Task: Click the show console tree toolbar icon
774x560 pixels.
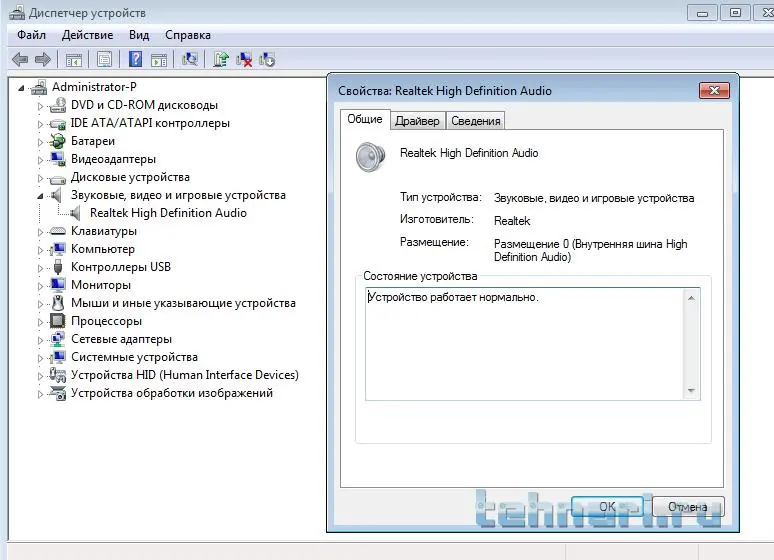Action: point(74,60)
